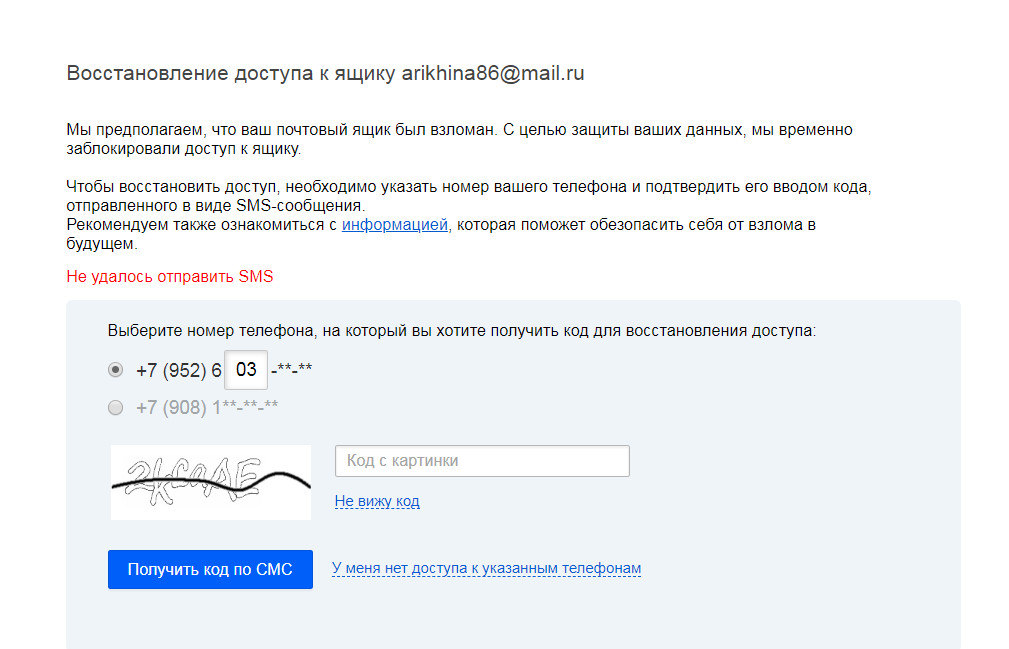
Task: Click the phone digits field containing 03
Action: [246, 370]
